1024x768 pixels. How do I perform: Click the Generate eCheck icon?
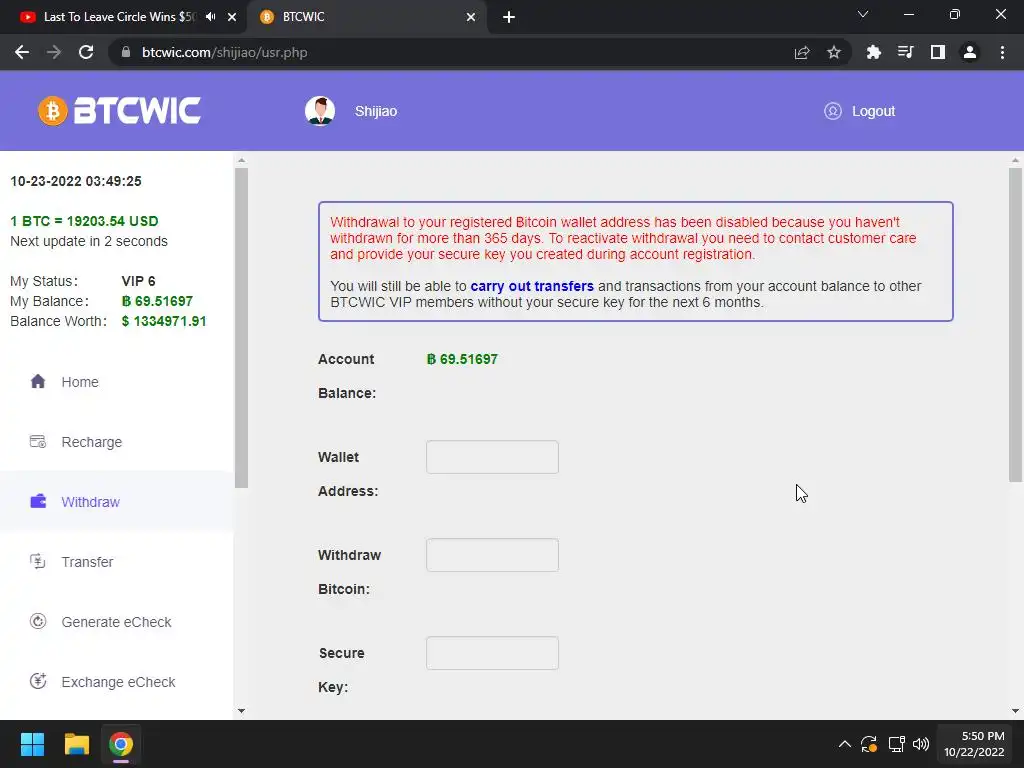coord(38,621)
